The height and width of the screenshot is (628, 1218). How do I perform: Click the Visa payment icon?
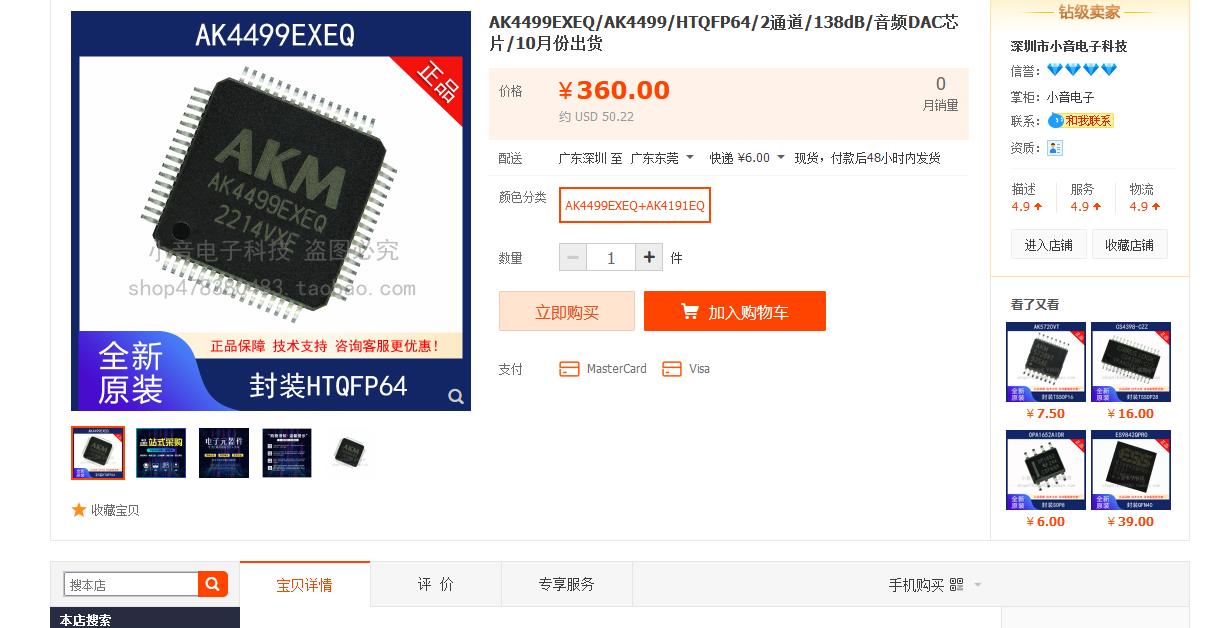[672, 369]
